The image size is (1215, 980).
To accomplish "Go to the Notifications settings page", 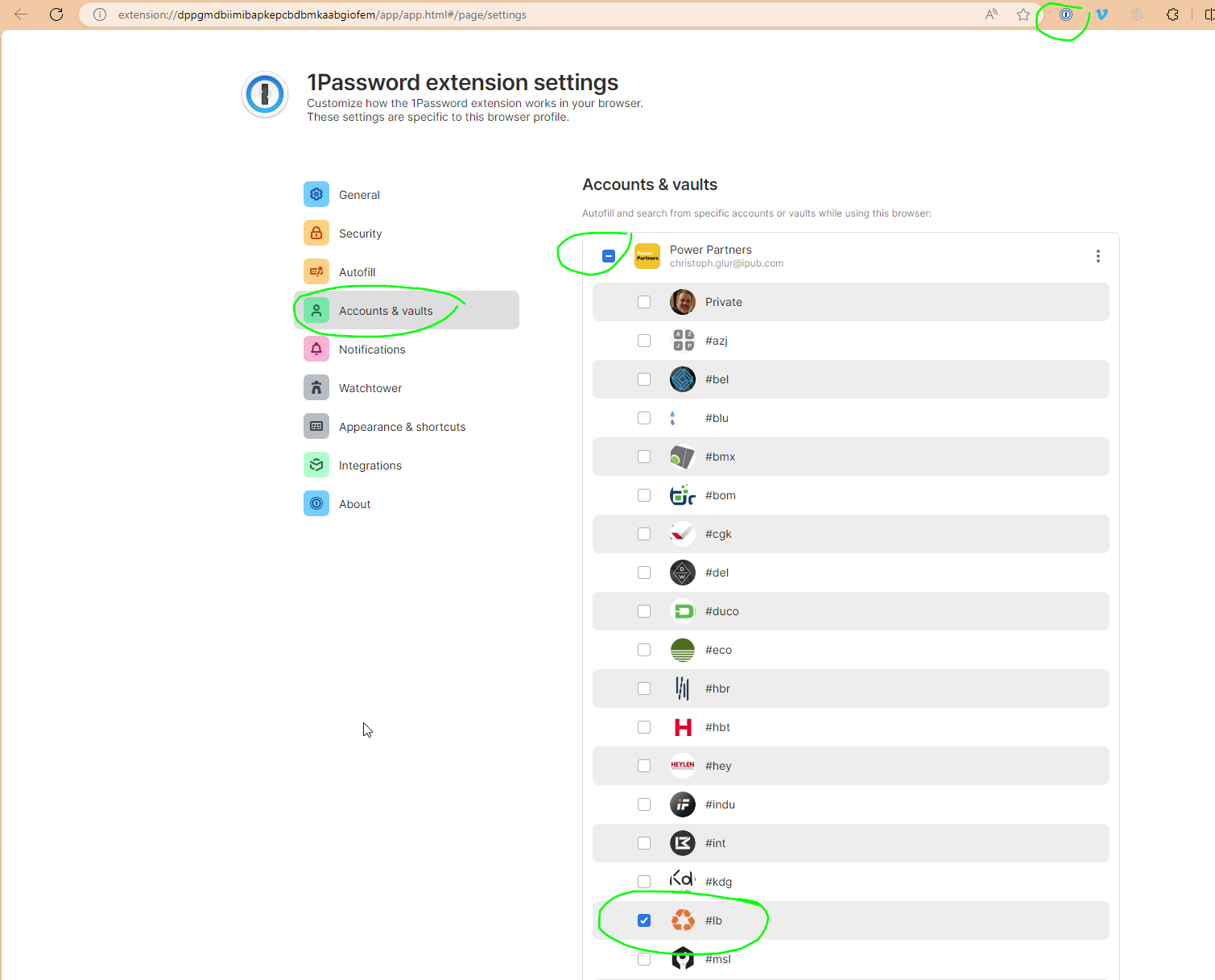I will click(x=407, y=349).
